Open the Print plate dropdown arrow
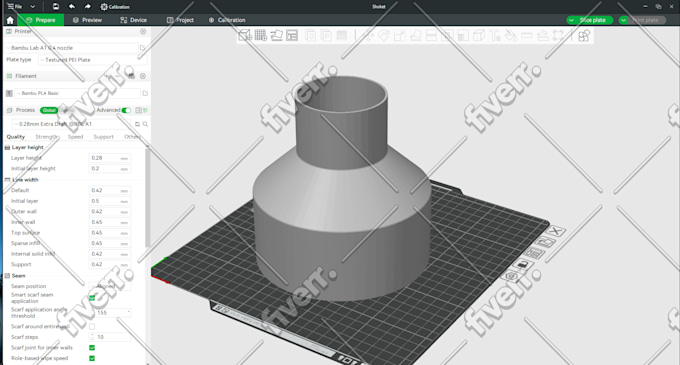 [624, 20]
